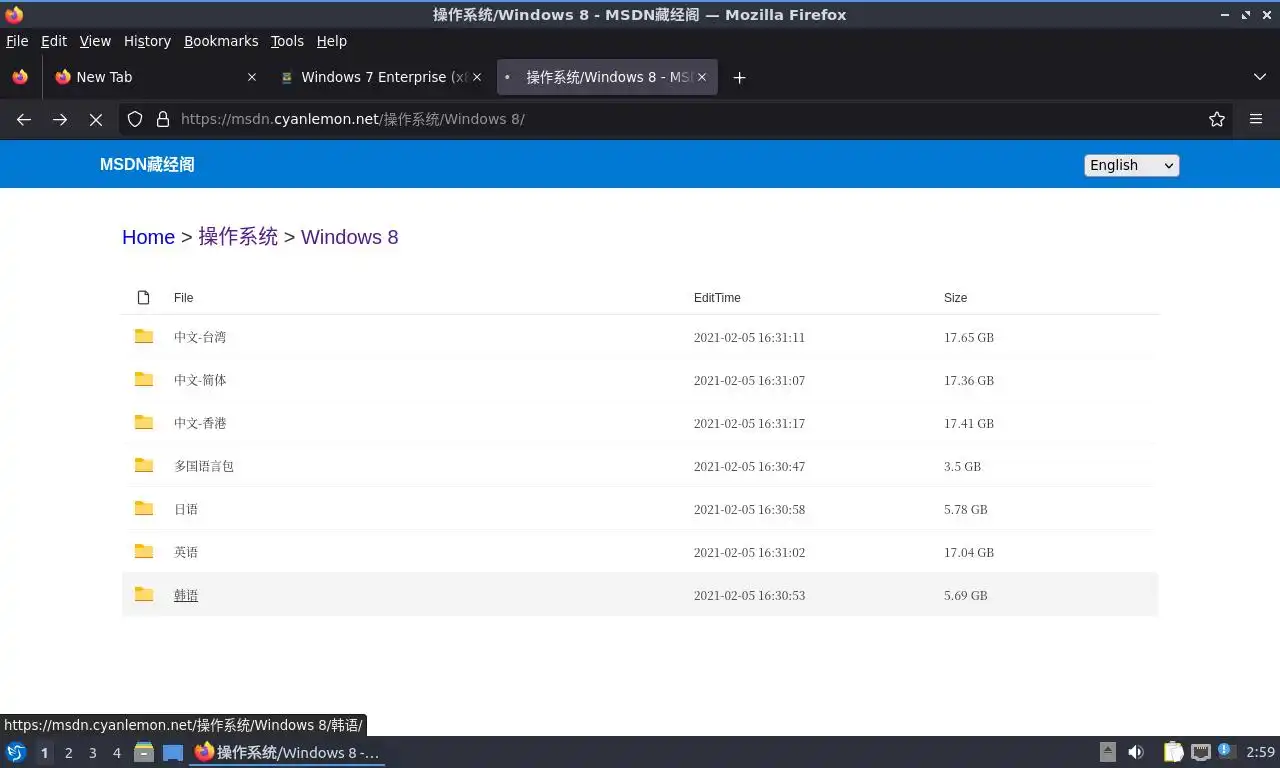Open the 中文-香港 folder link
The image size is (1280, 768).
pos(200,423)
